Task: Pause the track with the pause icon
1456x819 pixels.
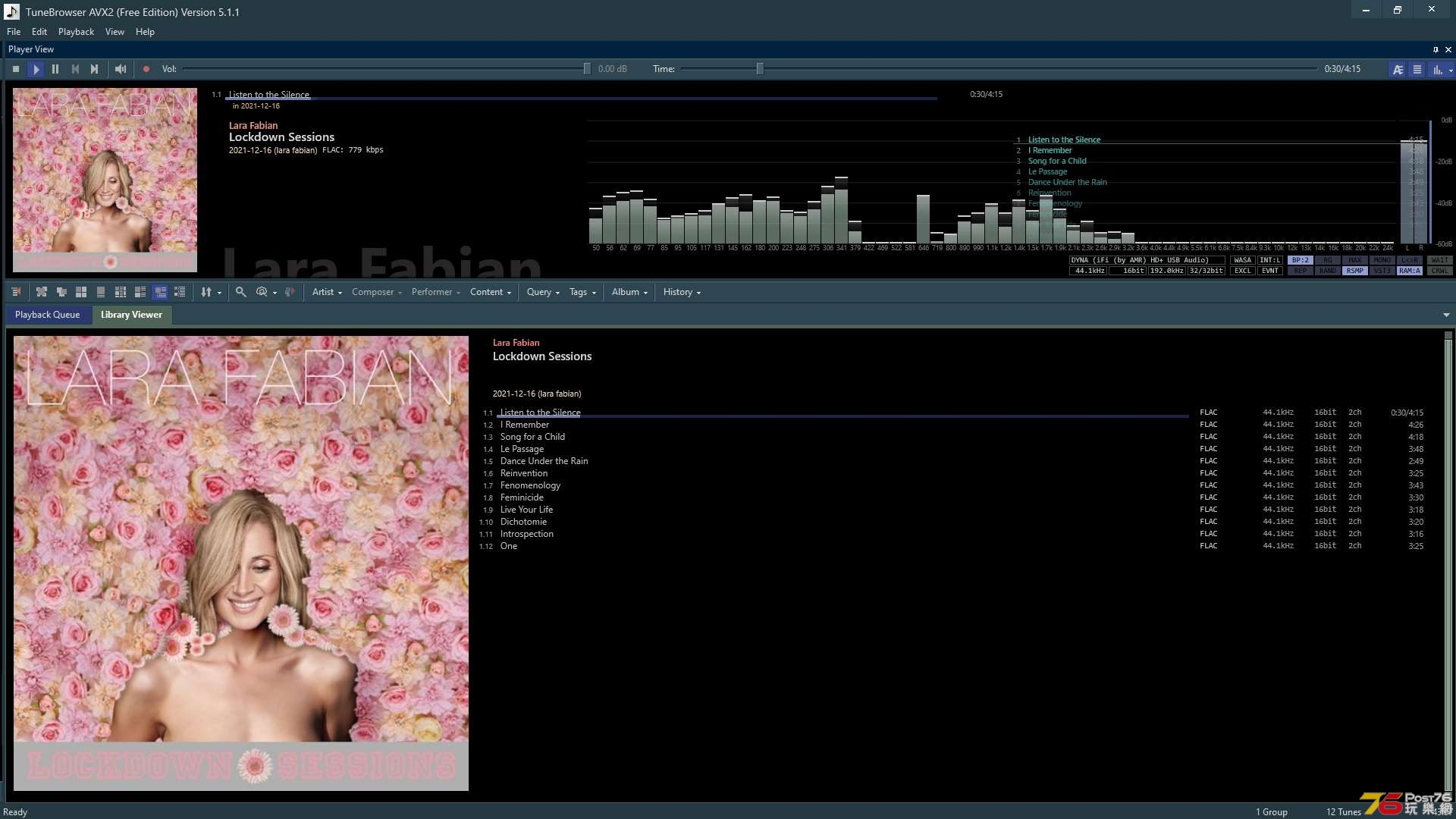Action: [55, 69]
